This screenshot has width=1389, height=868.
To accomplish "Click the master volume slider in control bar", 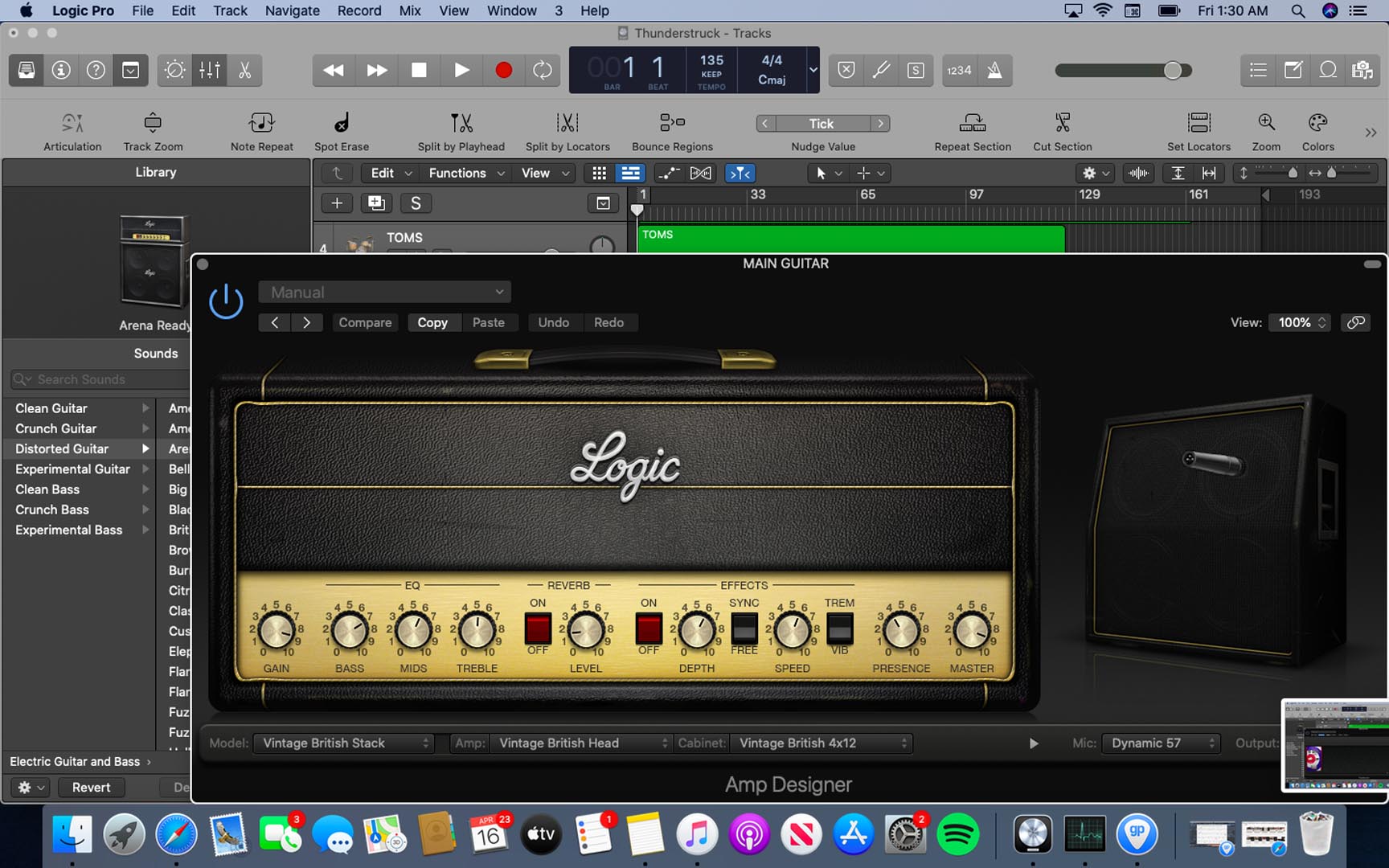I will [x=1124, y=71].
